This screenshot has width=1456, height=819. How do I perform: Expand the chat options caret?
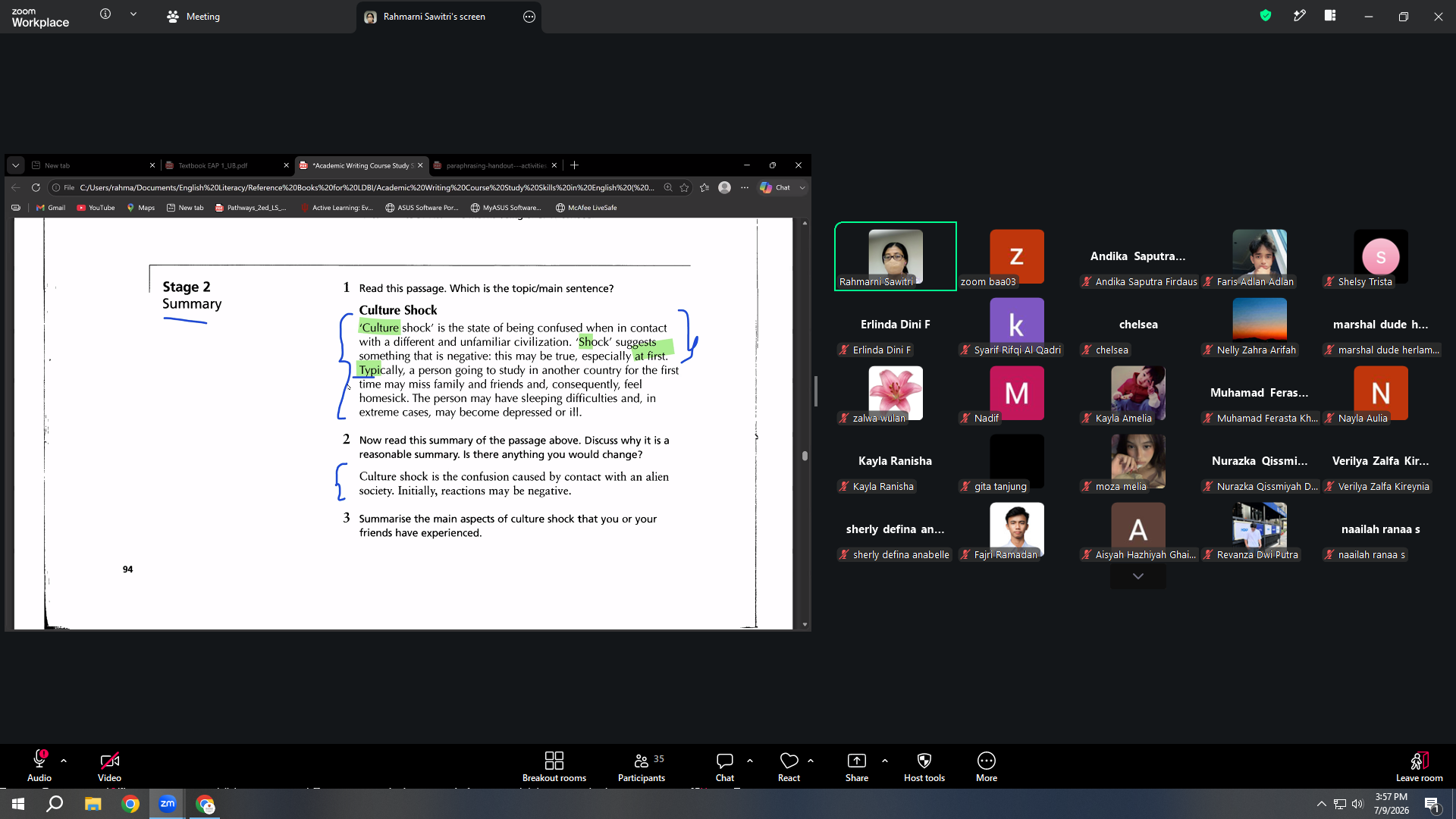750,761
